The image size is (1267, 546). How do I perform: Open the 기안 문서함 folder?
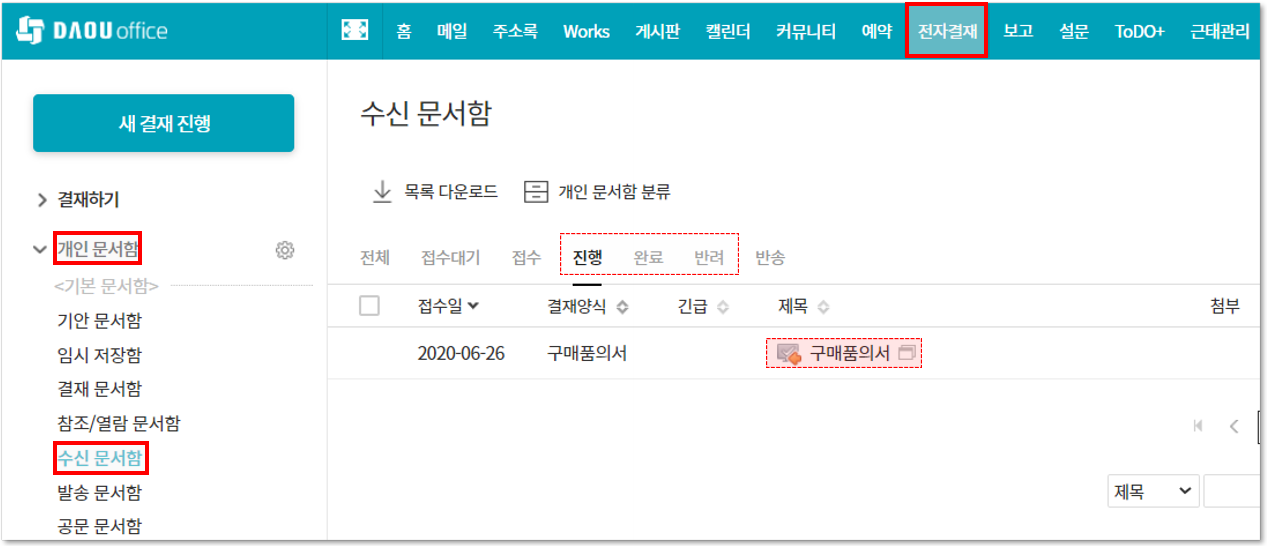99,321
